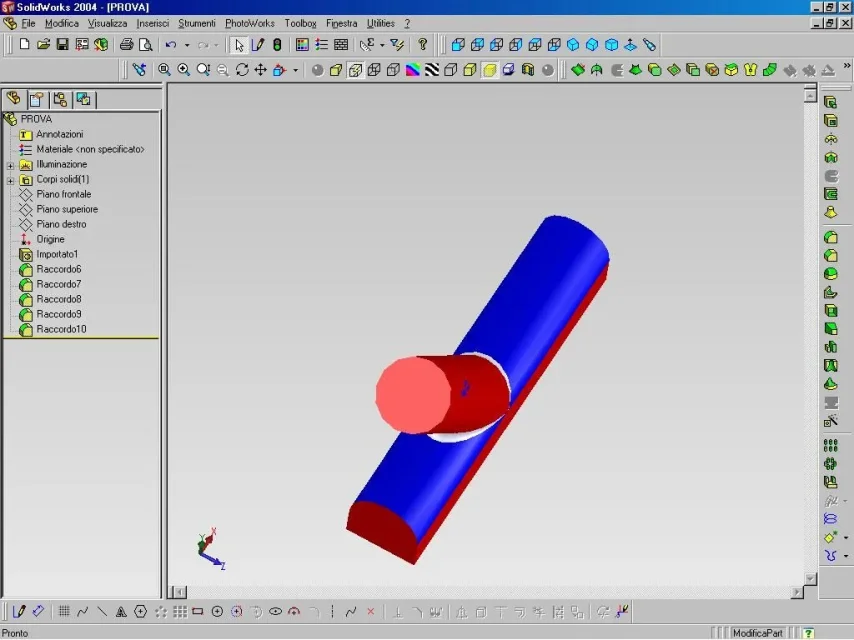Start a sketch with the pencil icon
The image size is (854, 640).
pos(258,45)
